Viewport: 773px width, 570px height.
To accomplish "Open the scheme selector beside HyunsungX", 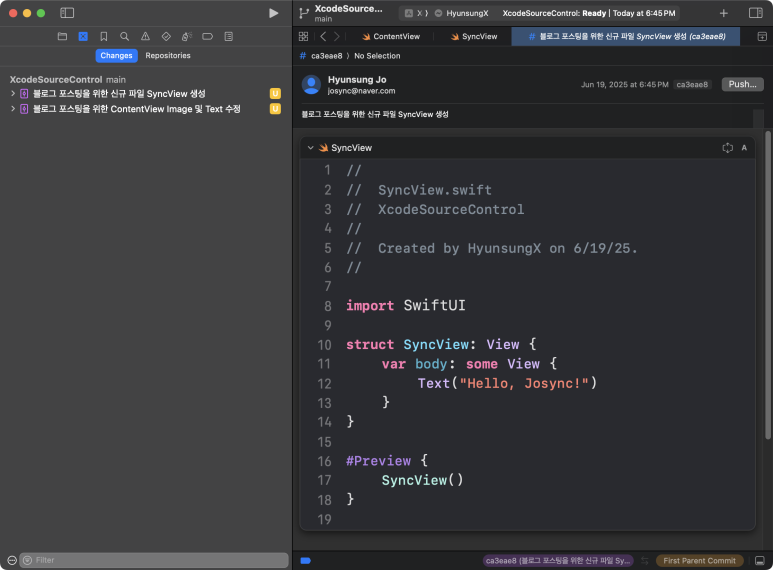I will pyautogui.click(x=416, y=13).
